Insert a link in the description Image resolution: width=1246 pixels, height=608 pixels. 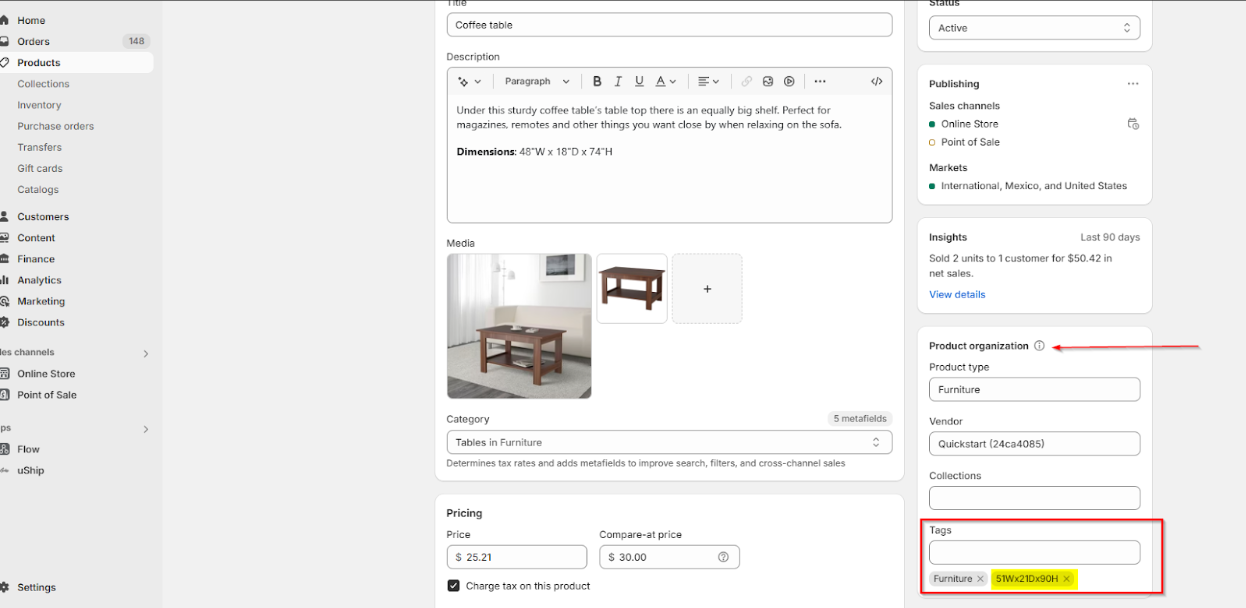point(747,81)
